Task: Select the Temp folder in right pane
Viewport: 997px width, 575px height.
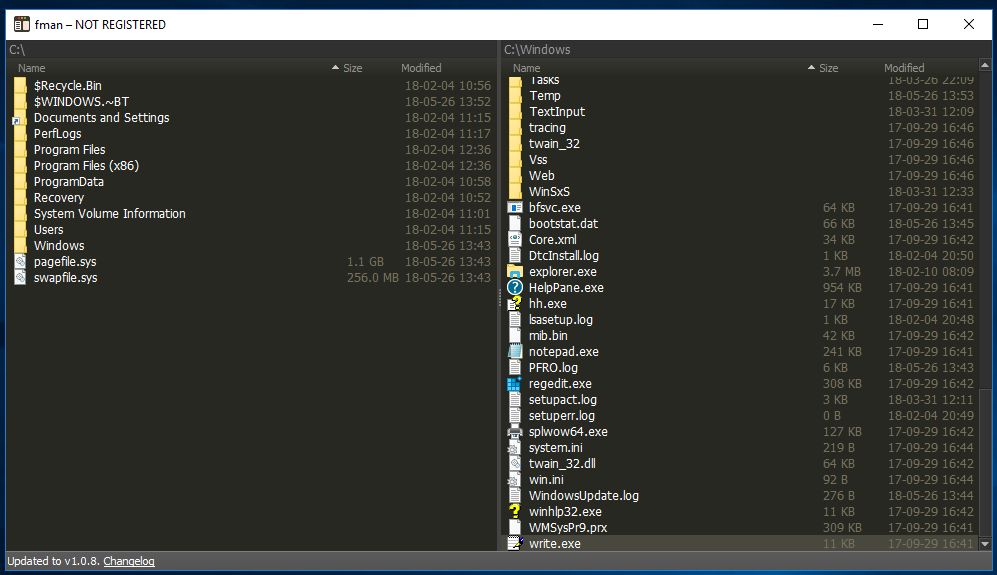Action: (741, 95)
